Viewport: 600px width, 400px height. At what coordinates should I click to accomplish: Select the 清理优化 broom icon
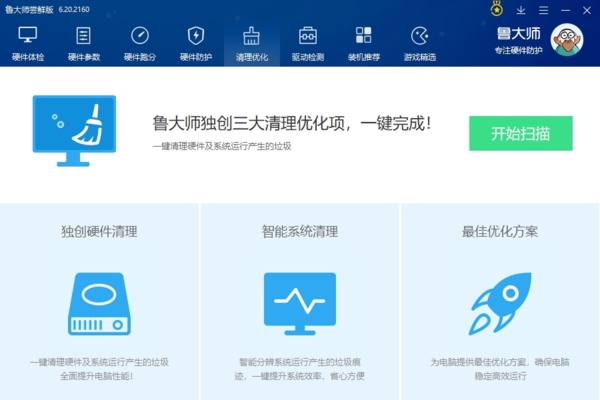(251, 36)
